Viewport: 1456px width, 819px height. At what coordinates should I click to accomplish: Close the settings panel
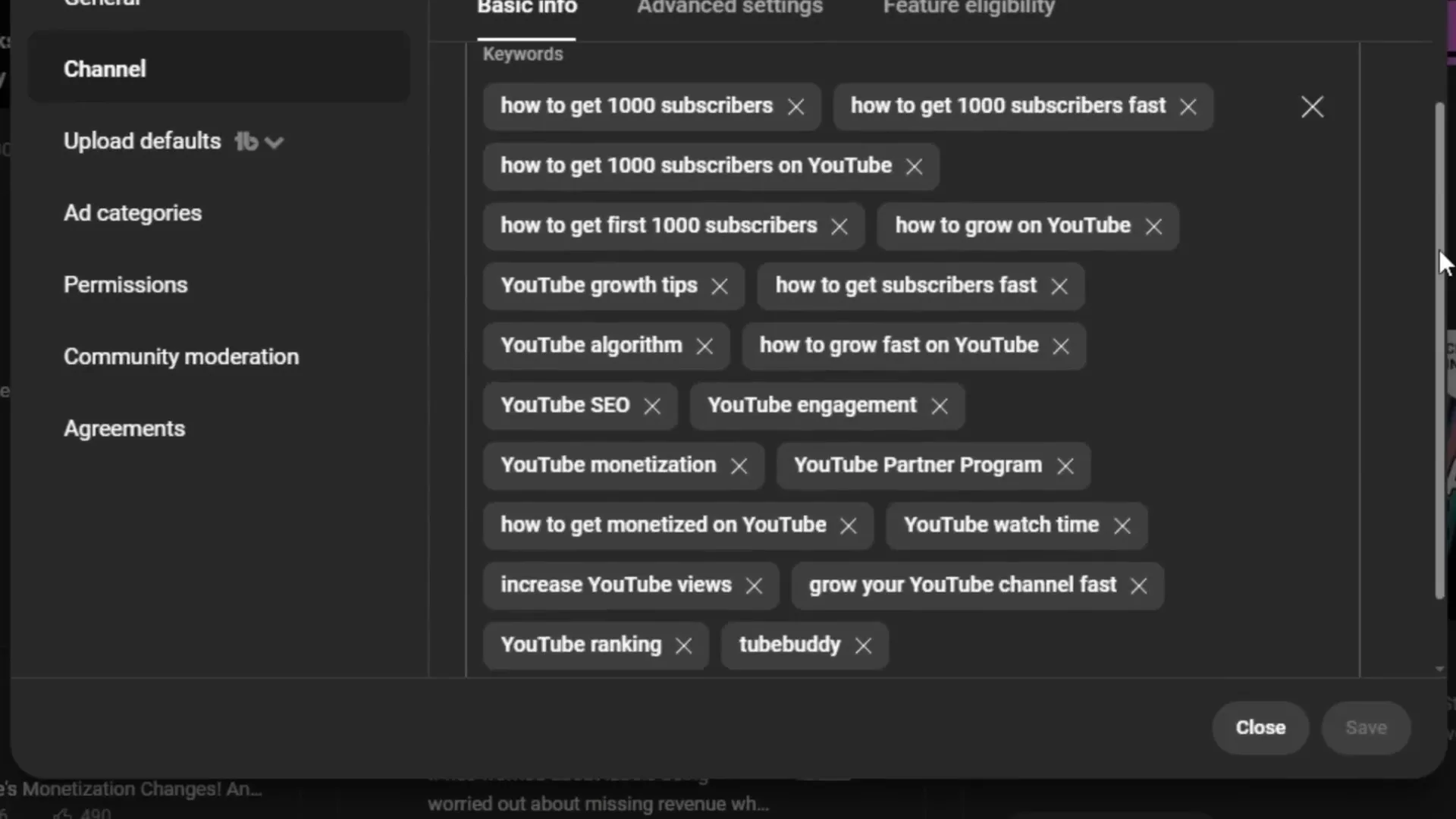[1260, 726]
